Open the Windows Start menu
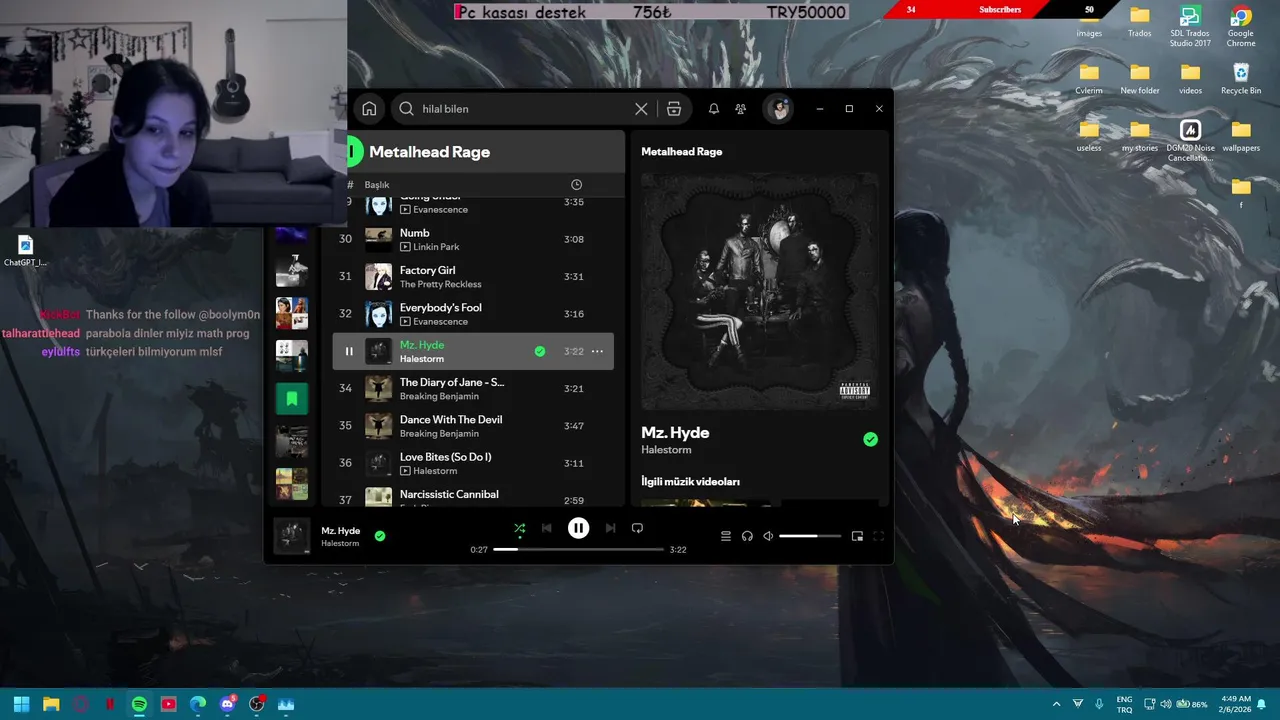Image resolution: width=1280 pixels, height=720 pixels. click(x=21, y=704)
